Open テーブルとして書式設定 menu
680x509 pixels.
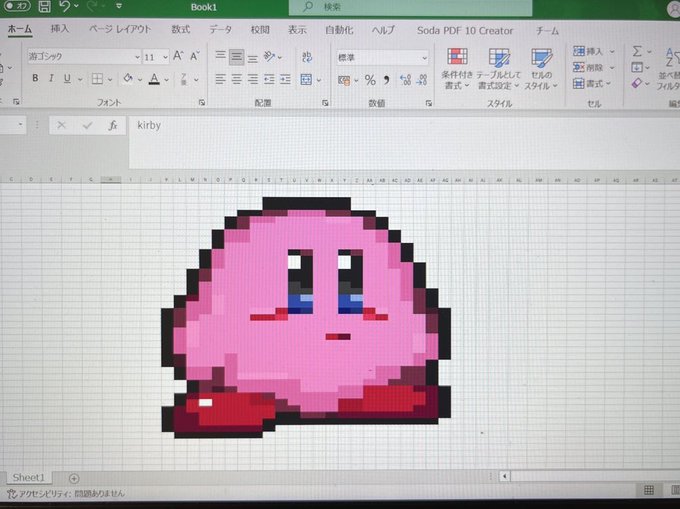coord(499,69)
